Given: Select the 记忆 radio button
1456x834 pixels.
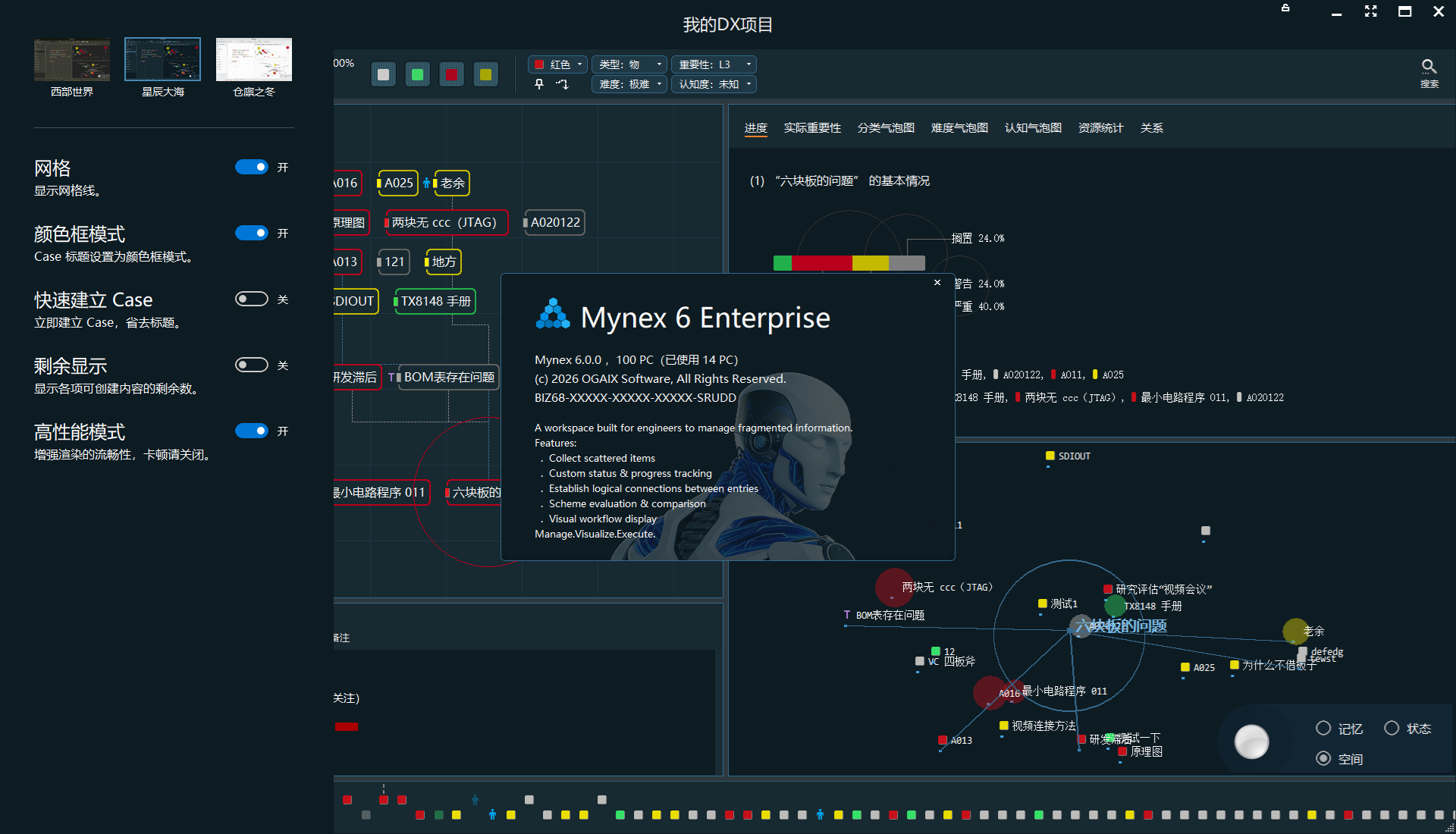Looking at the screenshot, I should [x=1323, y=728].
